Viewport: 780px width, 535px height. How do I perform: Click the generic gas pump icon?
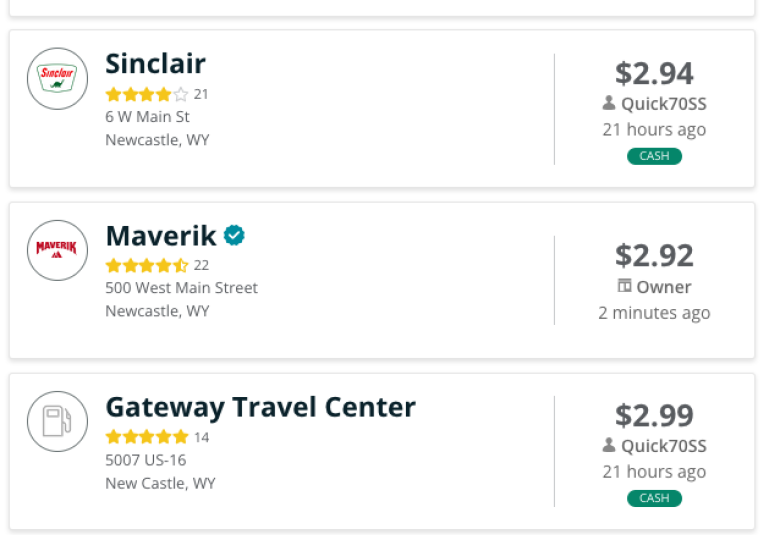coord(57,422)
